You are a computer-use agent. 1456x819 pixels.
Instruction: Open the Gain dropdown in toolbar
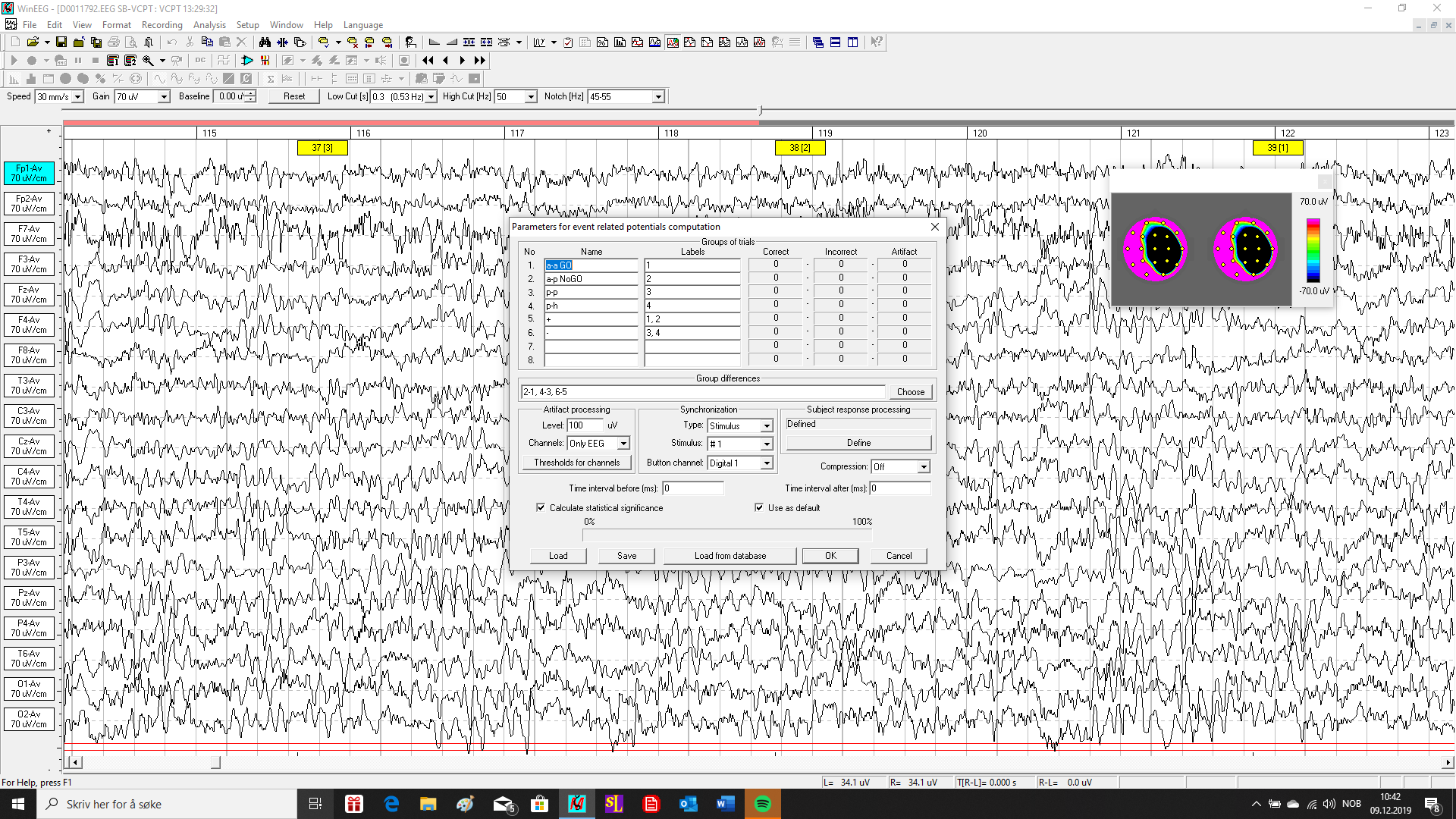click(x=164, y=97)
